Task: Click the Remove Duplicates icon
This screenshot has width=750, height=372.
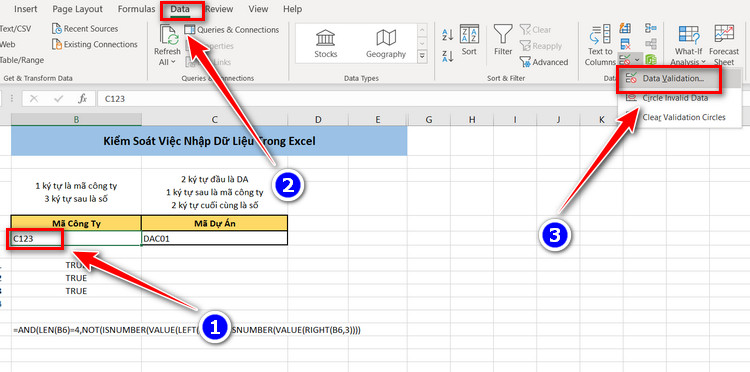Action: tap(625, 44)
